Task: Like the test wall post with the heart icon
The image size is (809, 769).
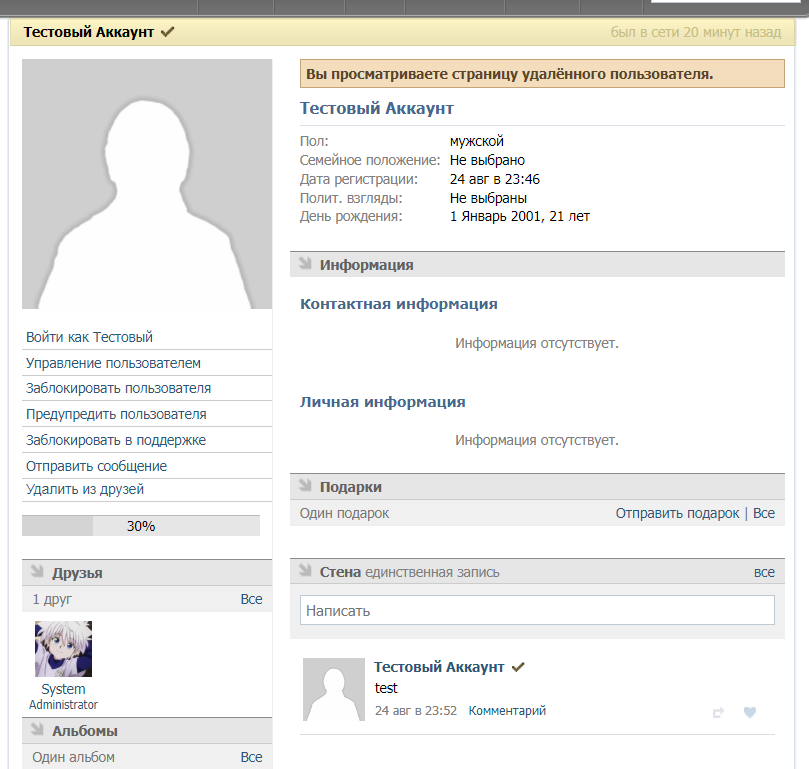Action: pyautogui.click(x=750, y=712)
